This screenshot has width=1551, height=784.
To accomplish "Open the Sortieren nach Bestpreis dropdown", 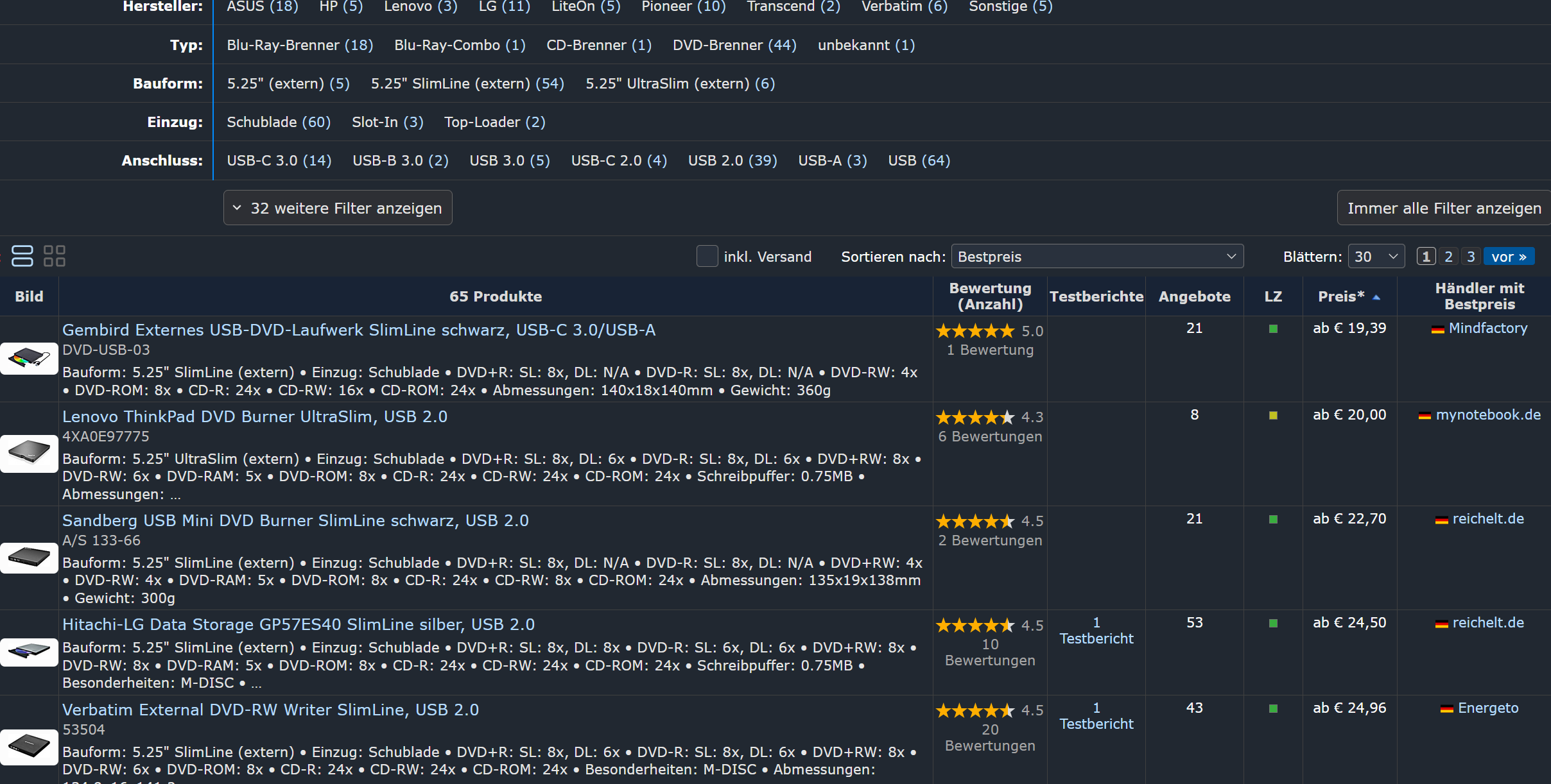I will tap(1096, 257).
